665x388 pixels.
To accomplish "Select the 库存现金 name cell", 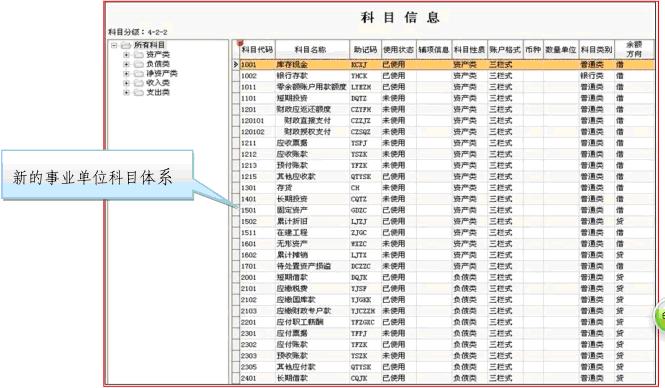I will (312, 65).
